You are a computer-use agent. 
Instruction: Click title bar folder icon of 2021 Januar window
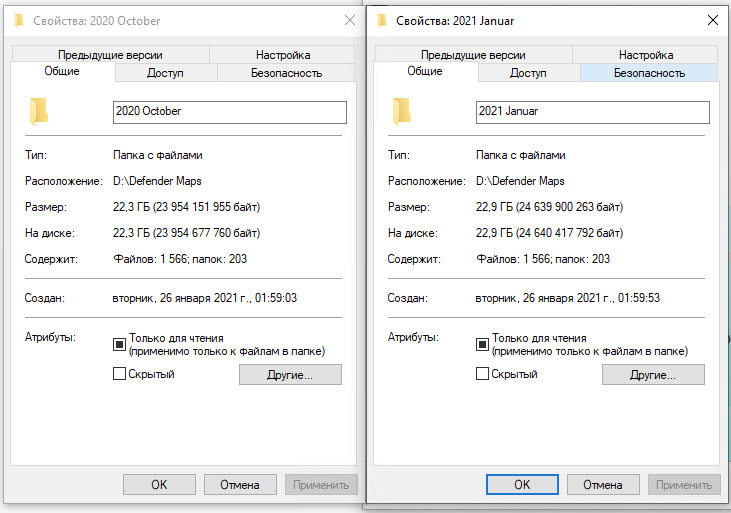pyautogui.click(x=383, y=20)
